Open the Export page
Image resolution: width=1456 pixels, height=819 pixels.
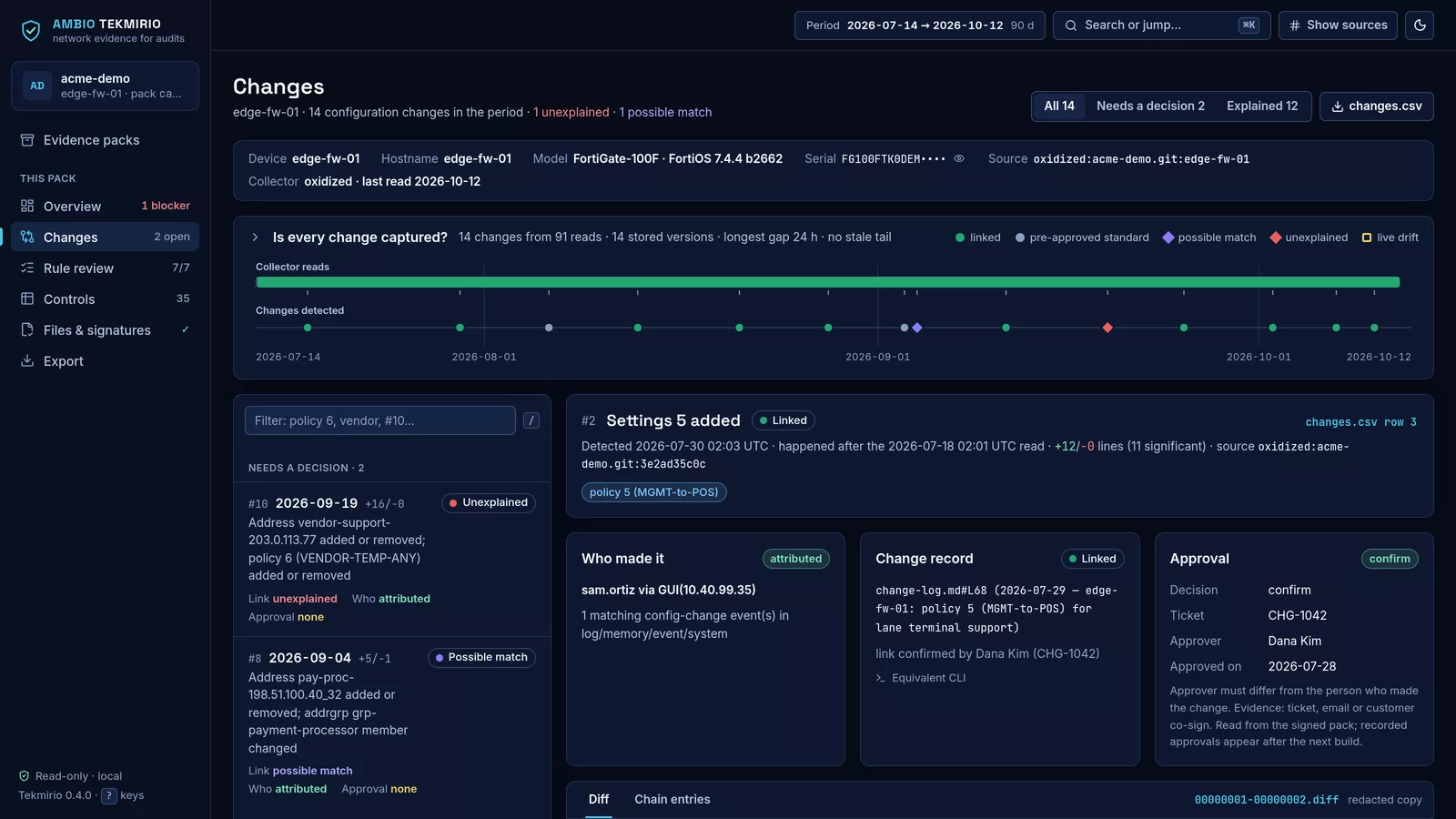tap(105, 361)
